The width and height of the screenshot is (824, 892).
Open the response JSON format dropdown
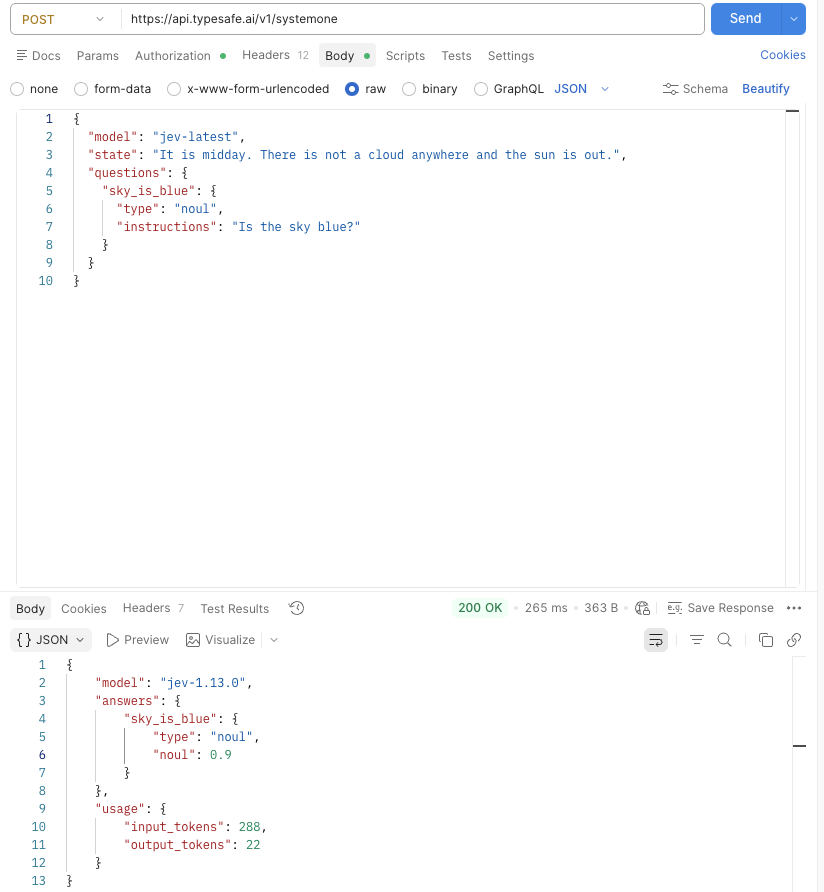pyautogui.click(x=51, y=640)
